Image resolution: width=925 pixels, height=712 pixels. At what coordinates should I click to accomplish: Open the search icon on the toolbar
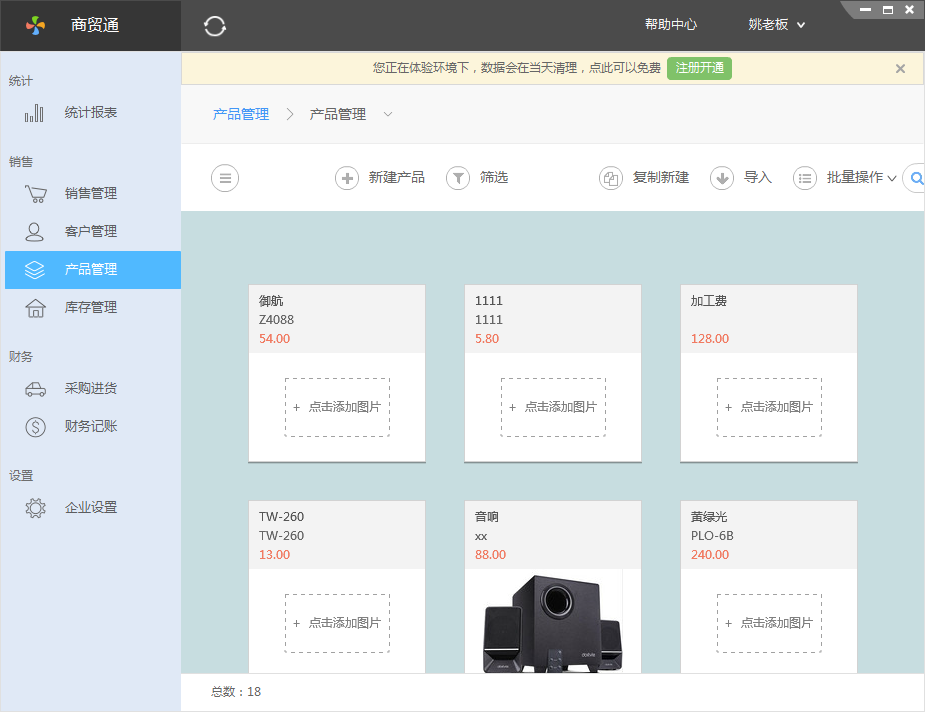(x=915, y=178)
